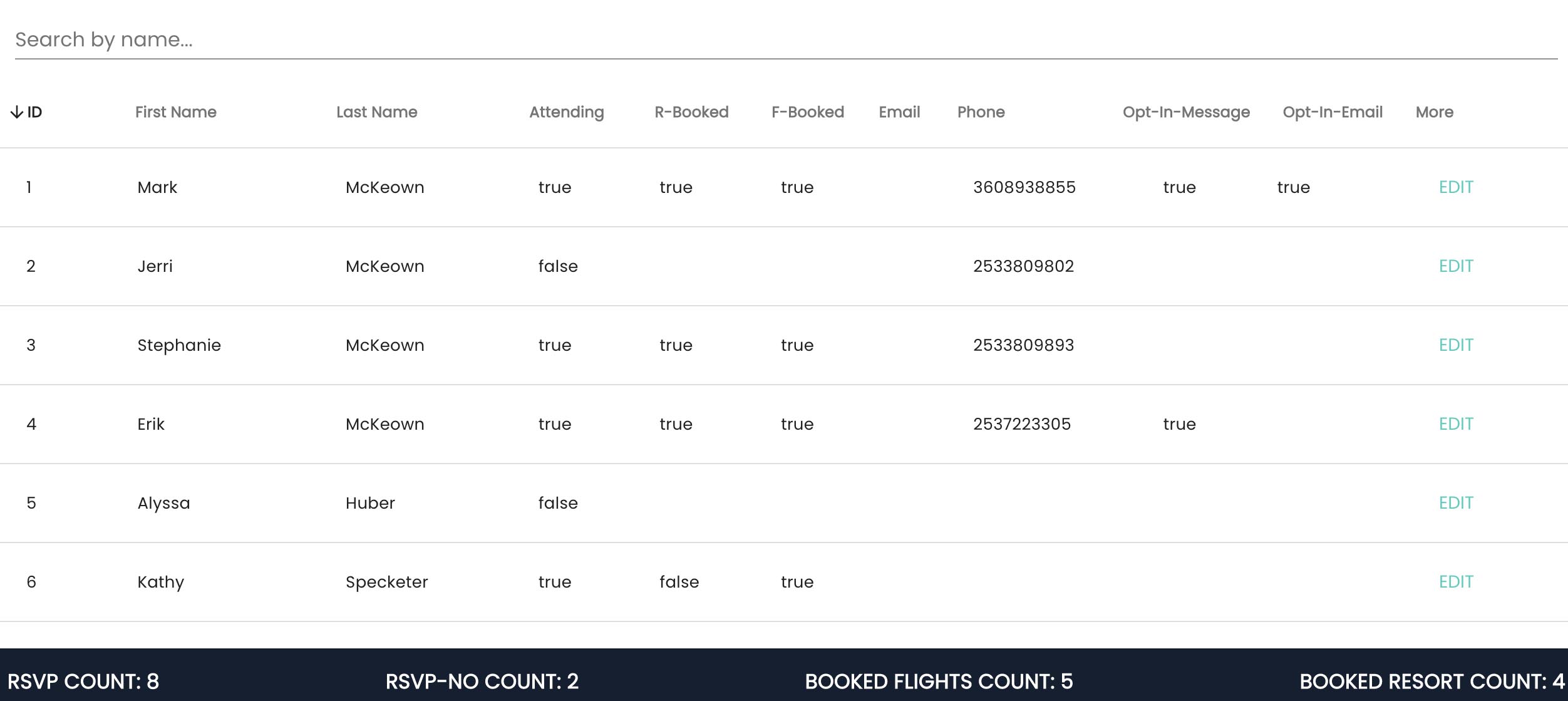Select the Phone column header

tap(981, 112)
